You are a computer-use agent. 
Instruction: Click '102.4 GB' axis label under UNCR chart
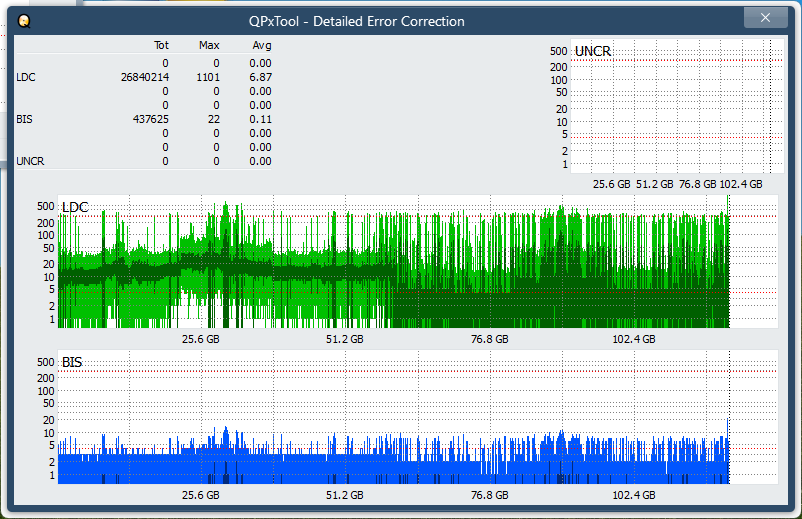[741, 184]
